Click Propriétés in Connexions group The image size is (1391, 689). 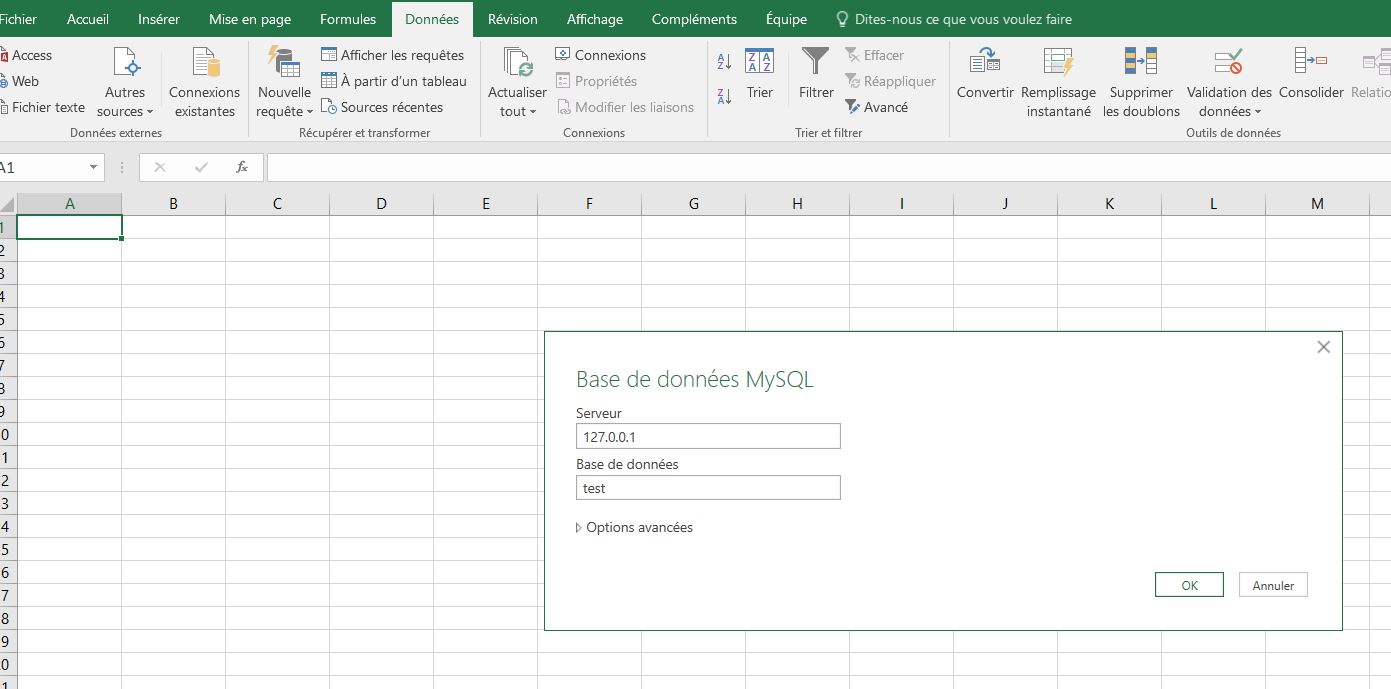pyautogui.click(x=596, y=81)
